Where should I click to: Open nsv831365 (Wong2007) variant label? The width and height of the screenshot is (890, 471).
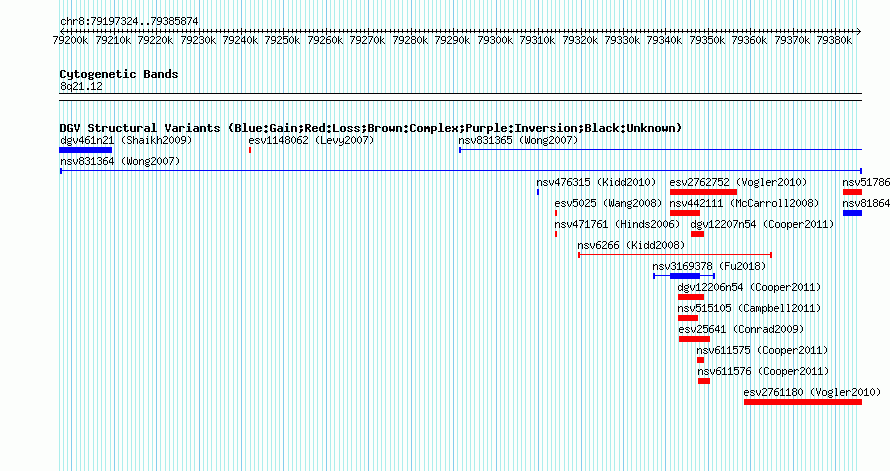pos(518,140)
